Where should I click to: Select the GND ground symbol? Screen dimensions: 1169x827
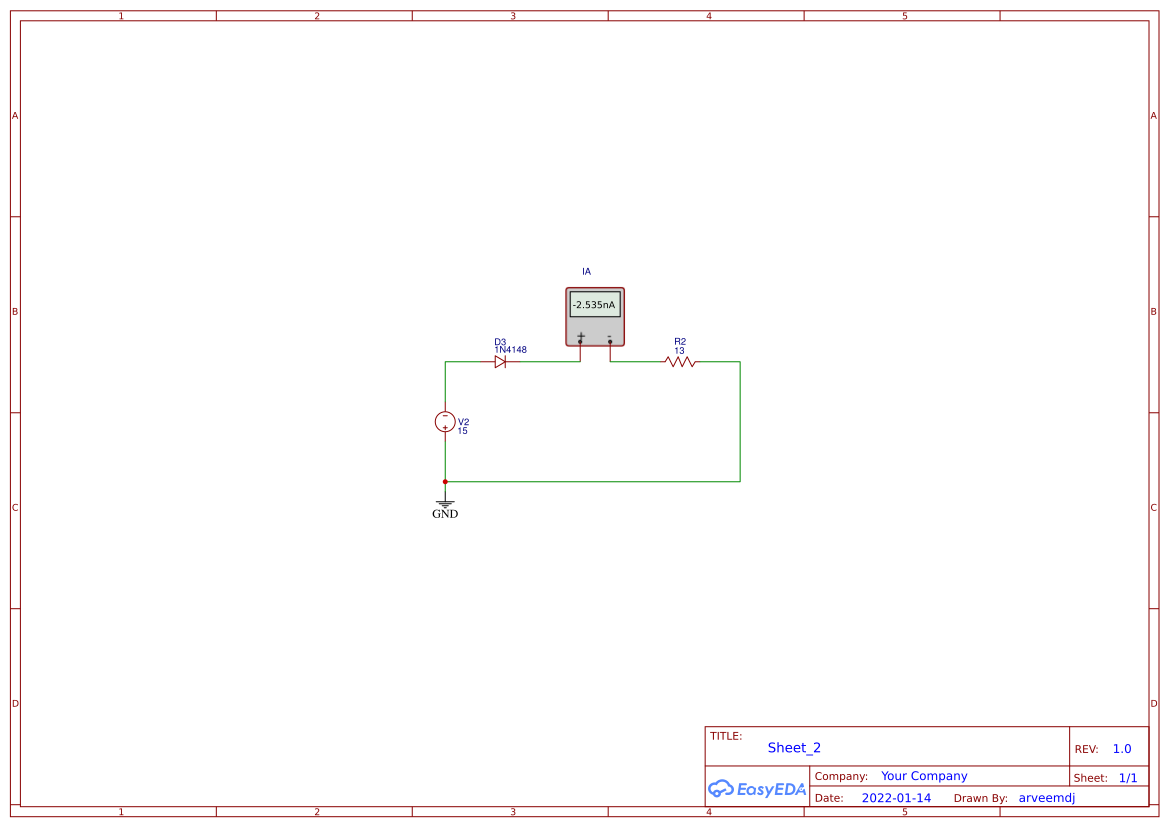coord(445,507)
